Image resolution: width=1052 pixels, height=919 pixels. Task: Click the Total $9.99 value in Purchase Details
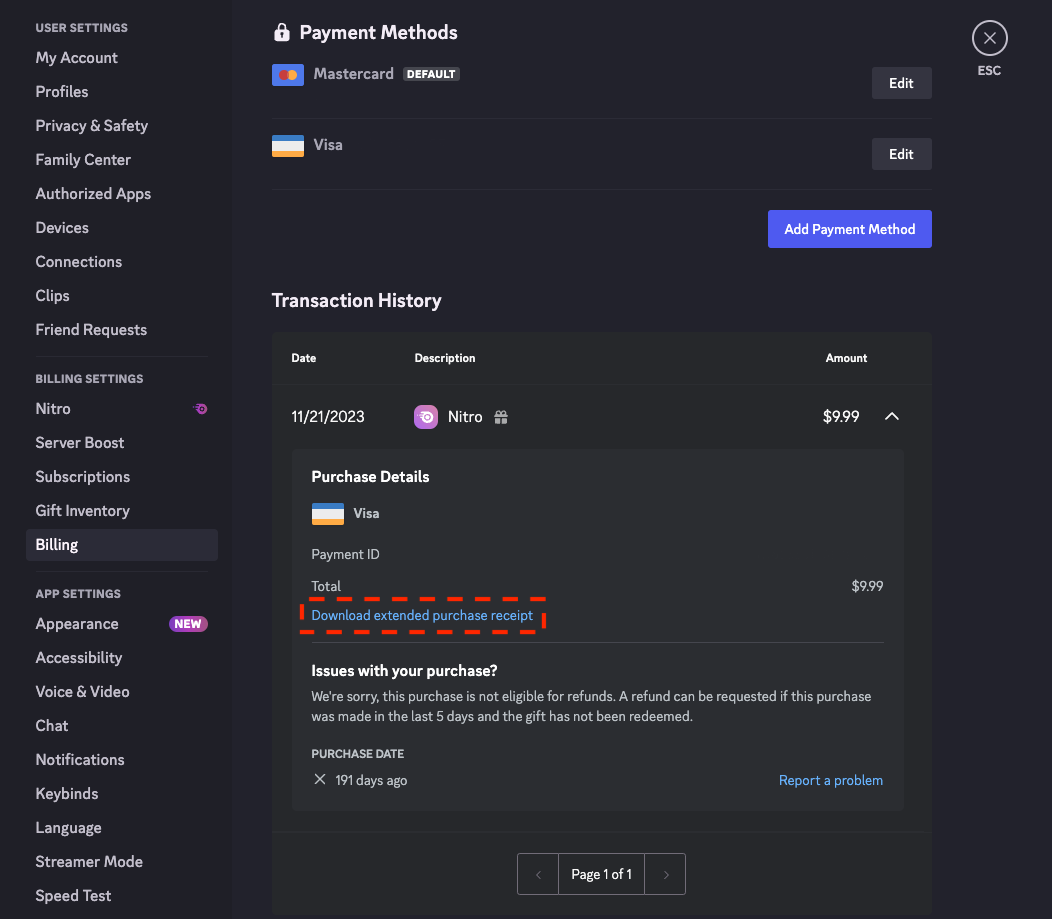867,586
